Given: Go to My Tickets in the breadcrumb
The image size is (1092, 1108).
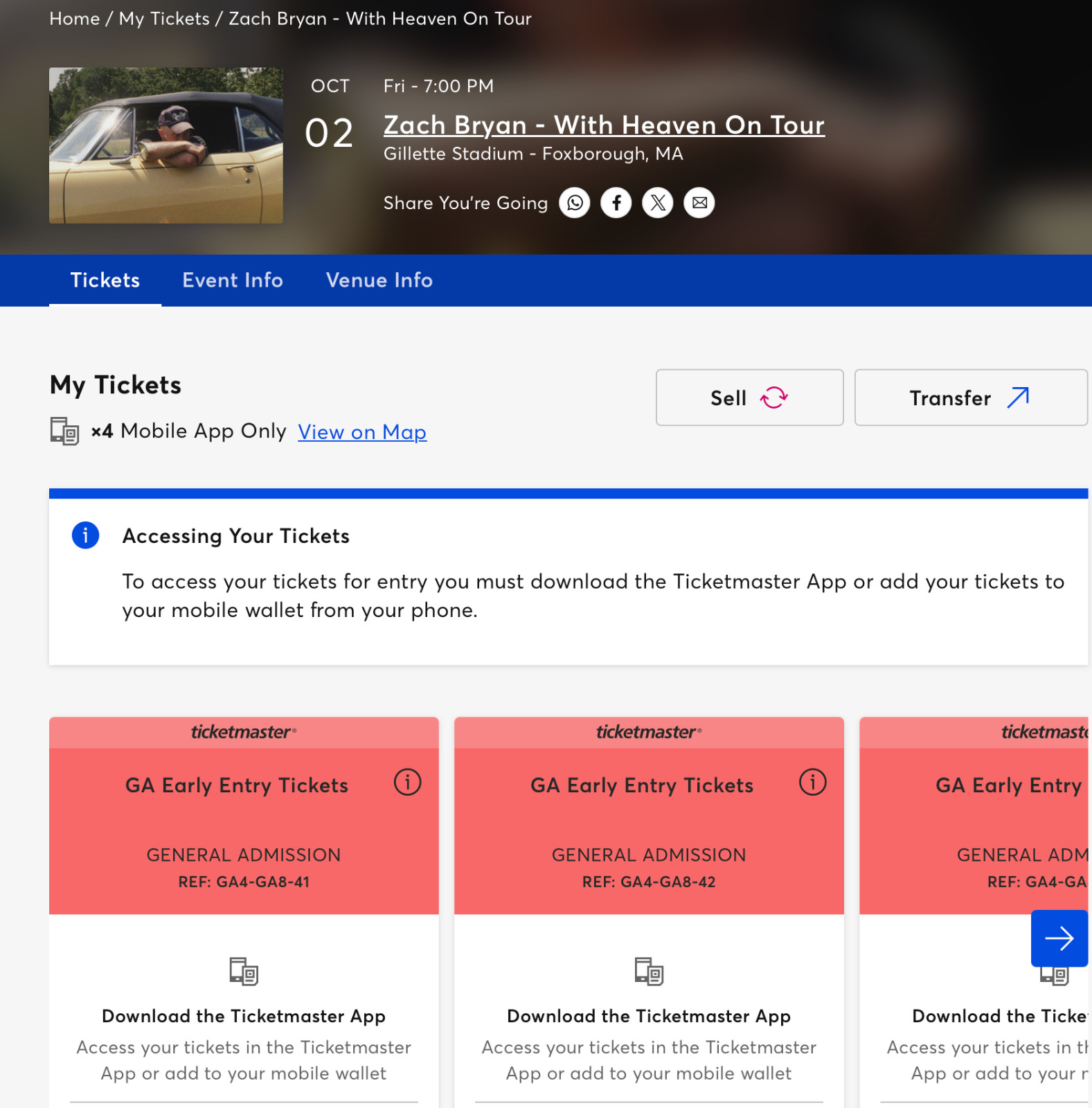Looking at the screenshot, I should pyautogui.click(x=164, y=19).
